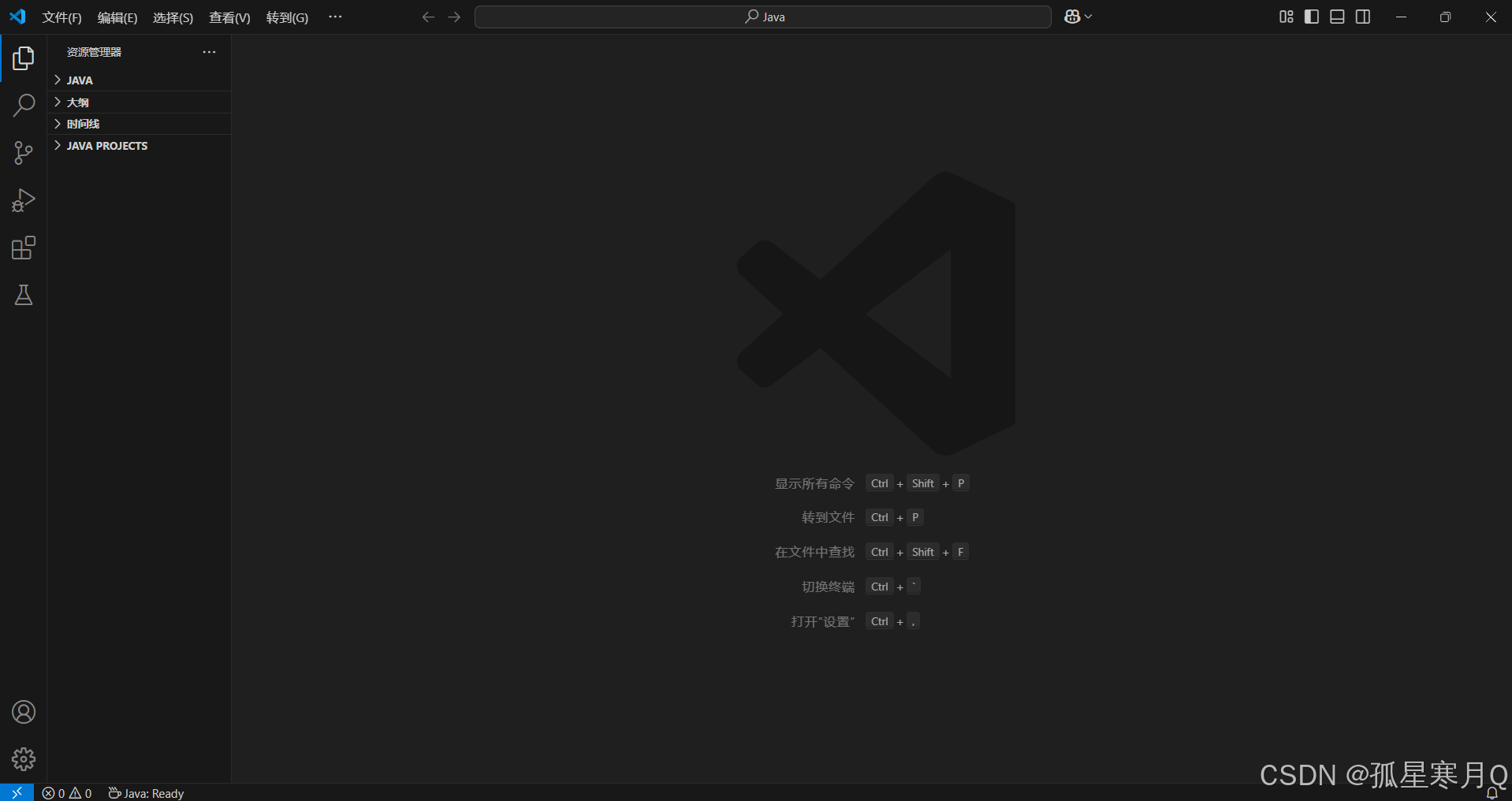Open Explorer panel more actions ellipsis

click(209, 52)
